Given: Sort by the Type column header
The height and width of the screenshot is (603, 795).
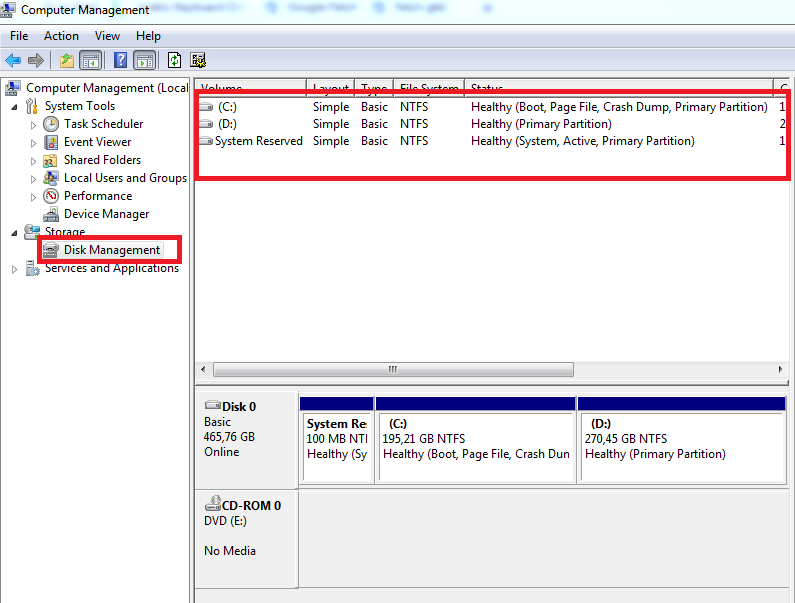Looking at the screenshot, I should point(374,87).
